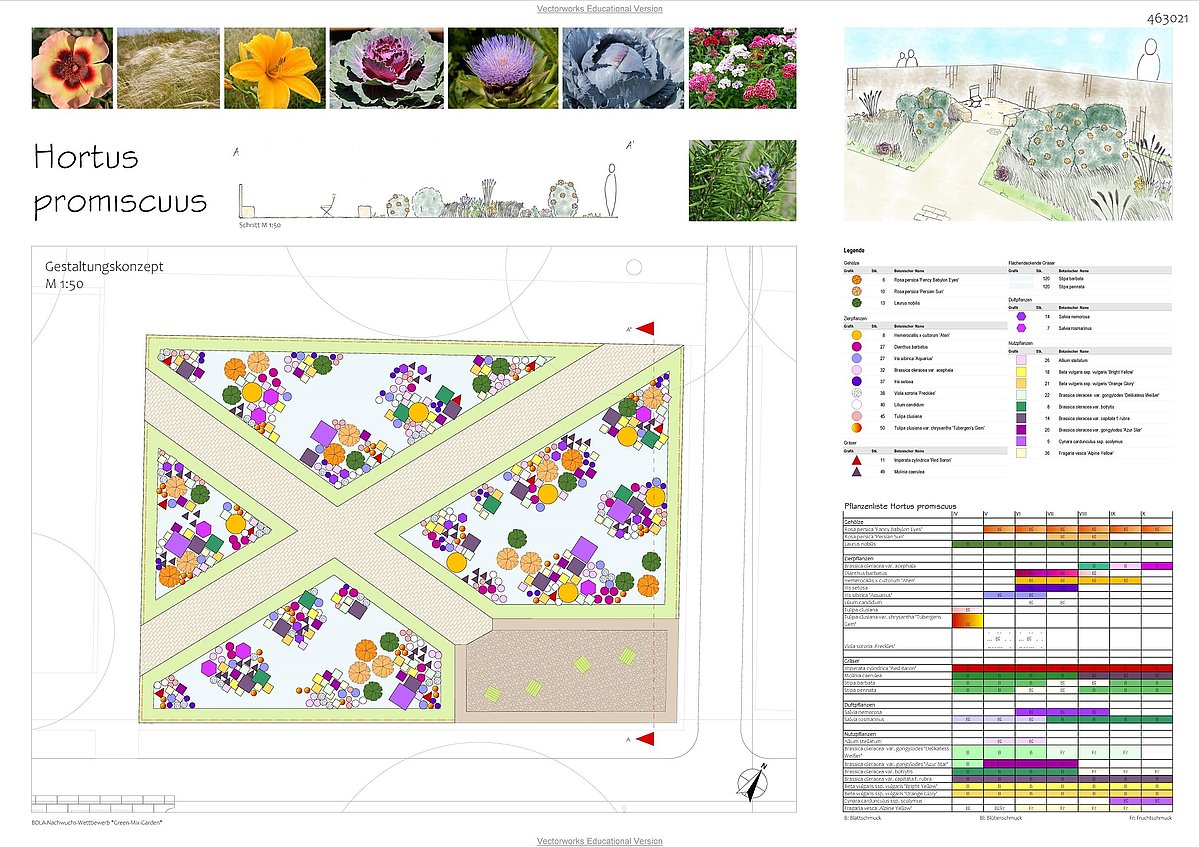Click the Hemerocallis 'Aten' yellow legend circle
This screenshot has width=1199, height=848.
856,335
